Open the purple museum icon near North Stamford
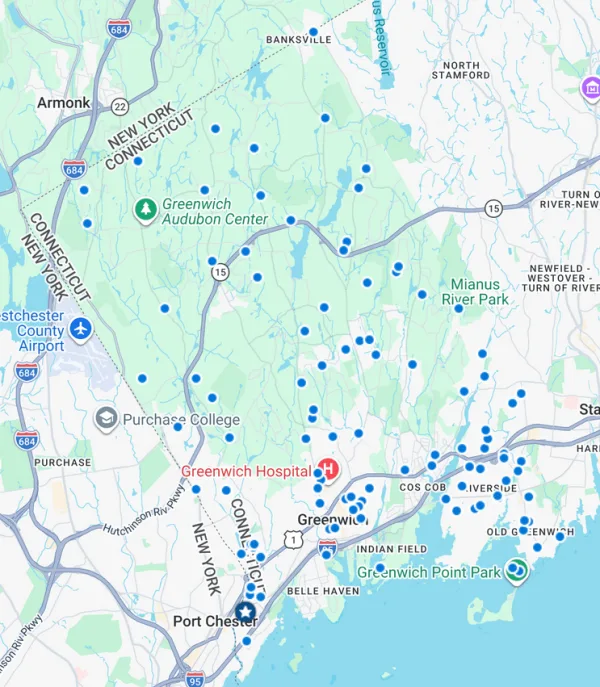The height and width of the screenshot is (687, 600). tap(589, 90)
